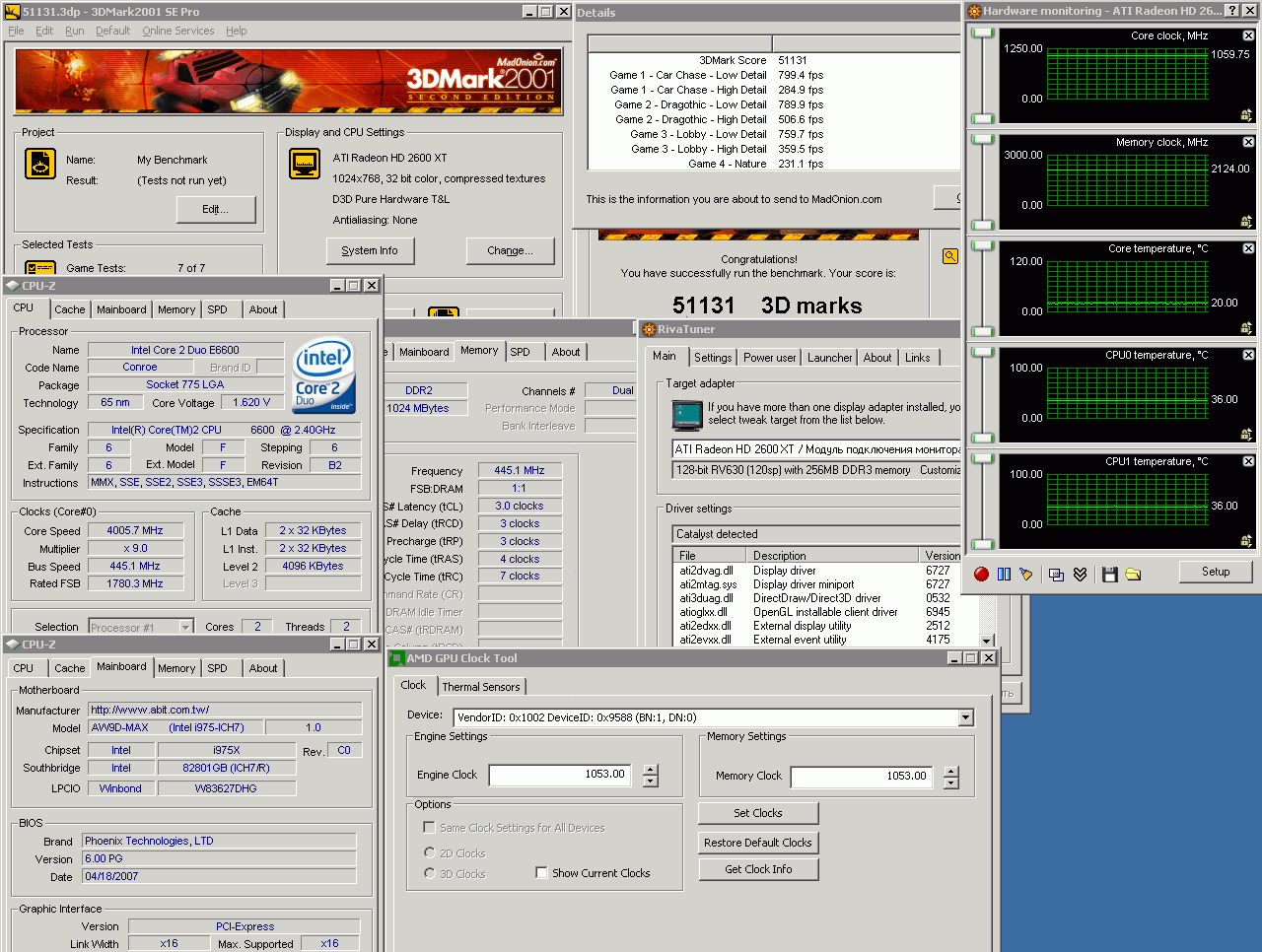The image size is (1262, 952).
Task: Click the Project icon in 3DMark2001
Action: click(40, 164)
